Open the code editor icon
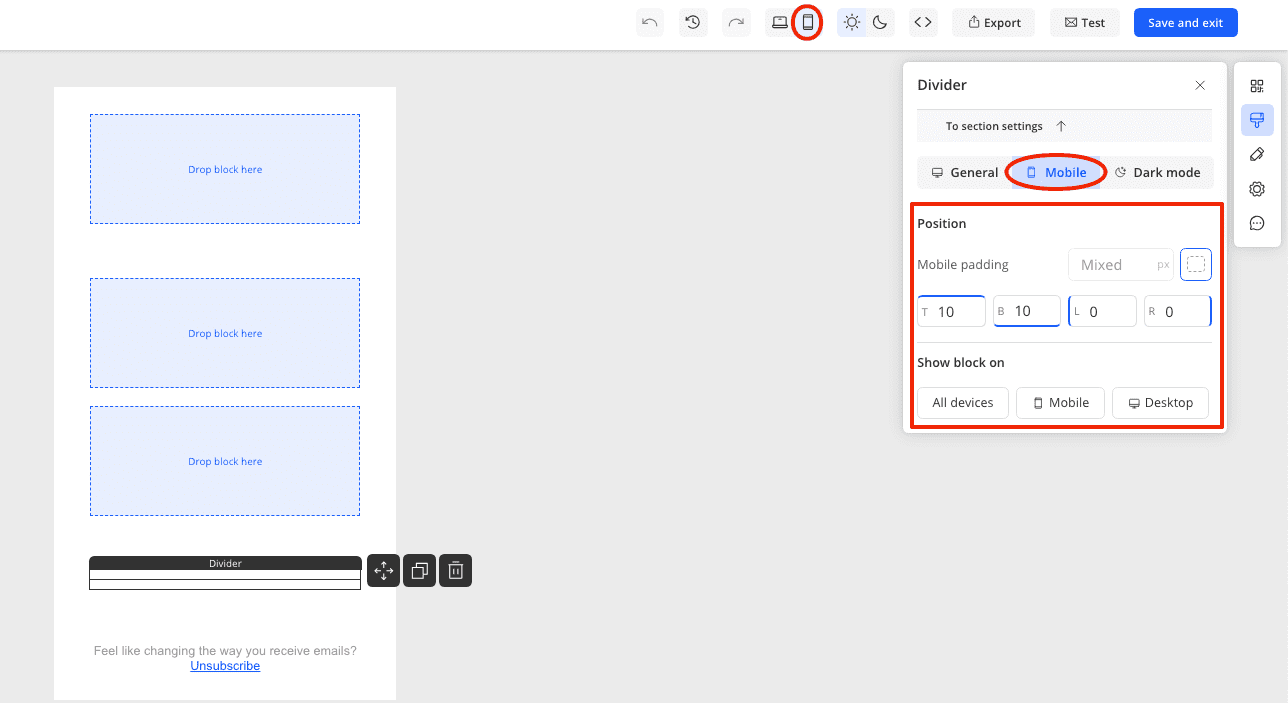1288x703 pixels. tap(924, 22)
